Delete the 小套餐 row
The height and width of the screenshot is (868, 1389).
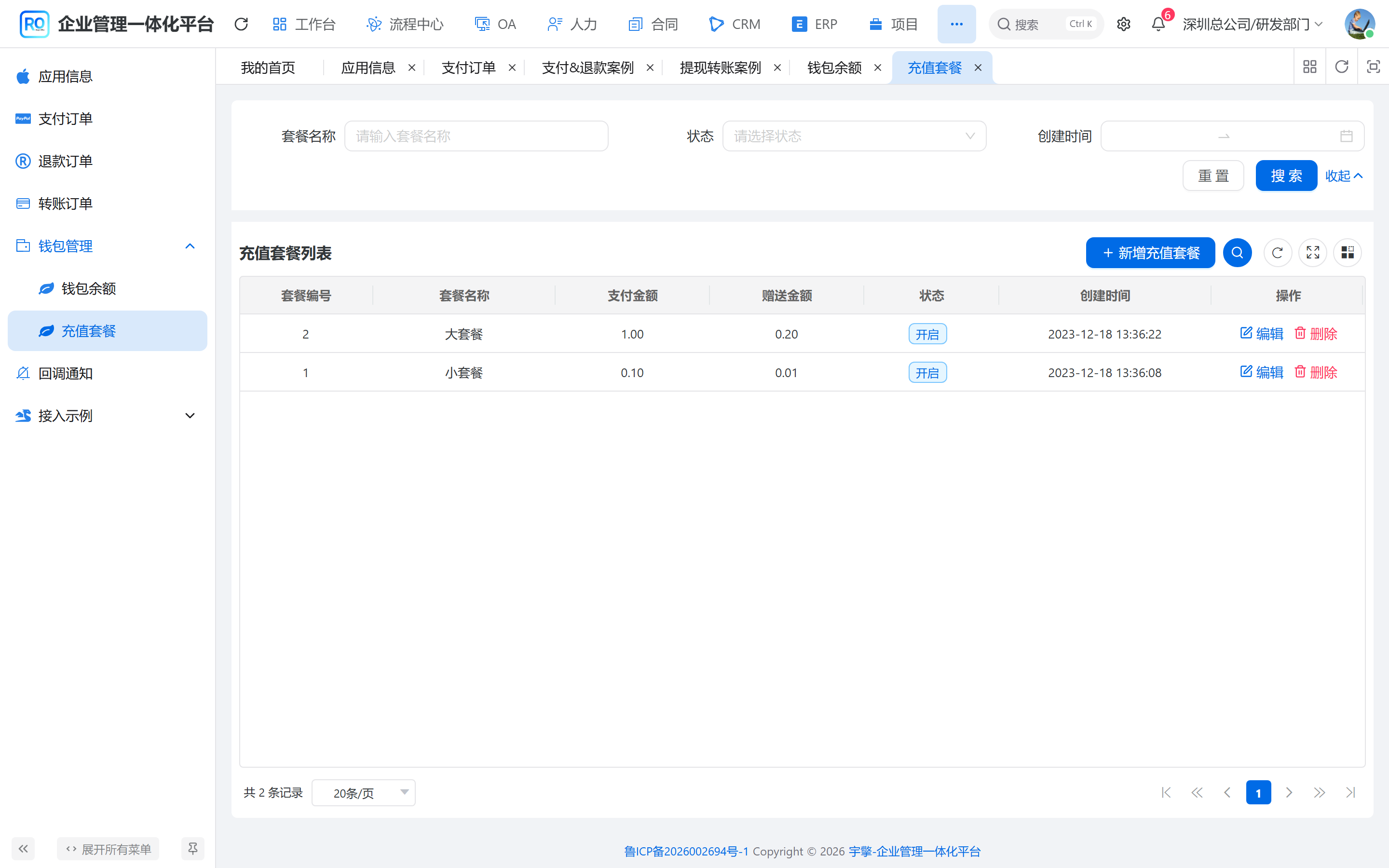(1316, 372)
